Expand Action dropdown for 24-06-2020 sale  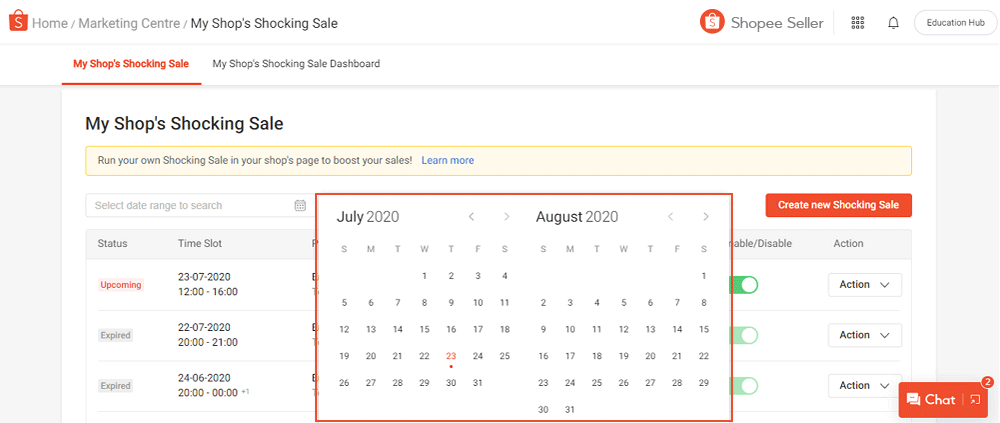[x=864, y=385]
